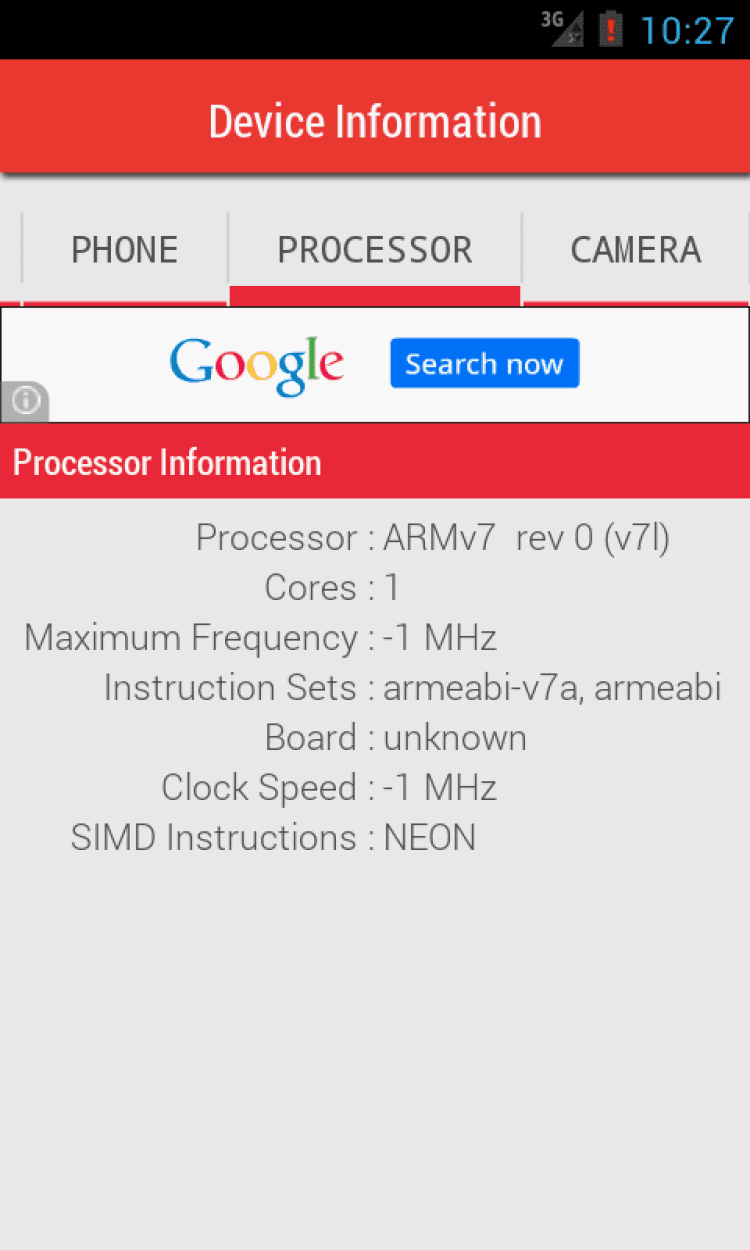Tap the ARMv7 rev 0 (v7l) value
The width and height of the screenshot is (750, 1250).
click(526, 538)
